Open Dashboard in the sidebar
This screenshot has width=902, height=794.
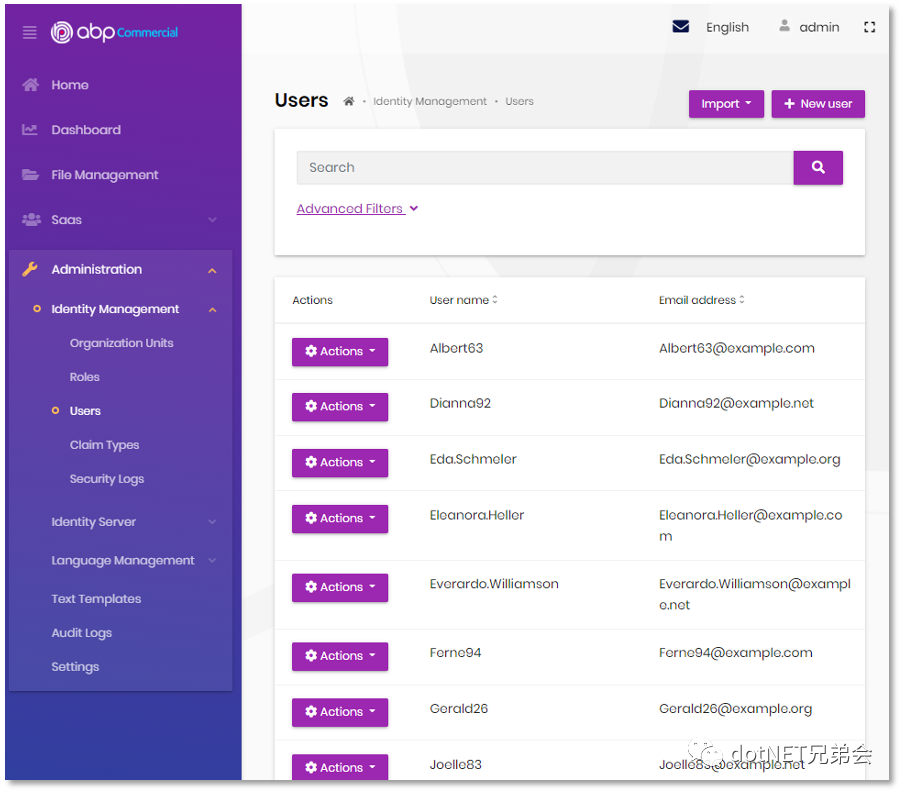click(86, 130)
